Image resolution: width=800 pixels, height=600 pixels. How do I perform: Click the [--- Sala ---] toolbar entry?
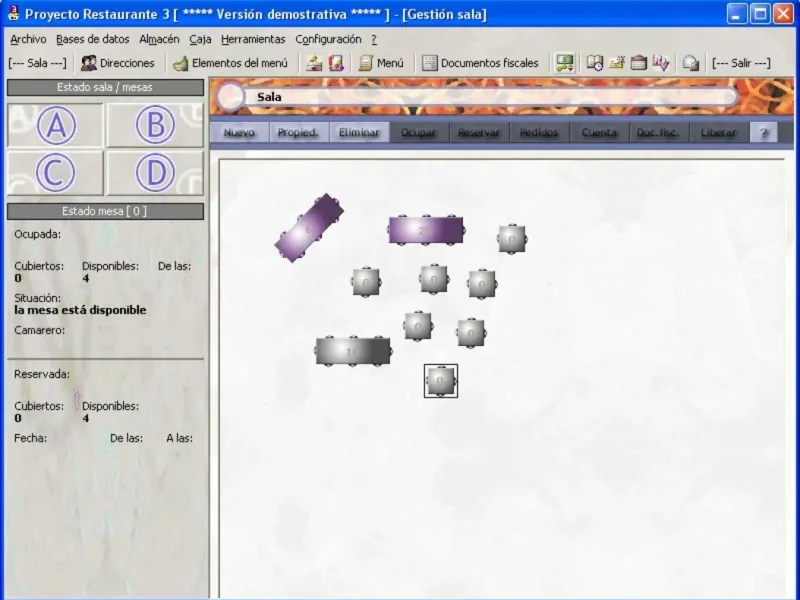click(37, 63)
